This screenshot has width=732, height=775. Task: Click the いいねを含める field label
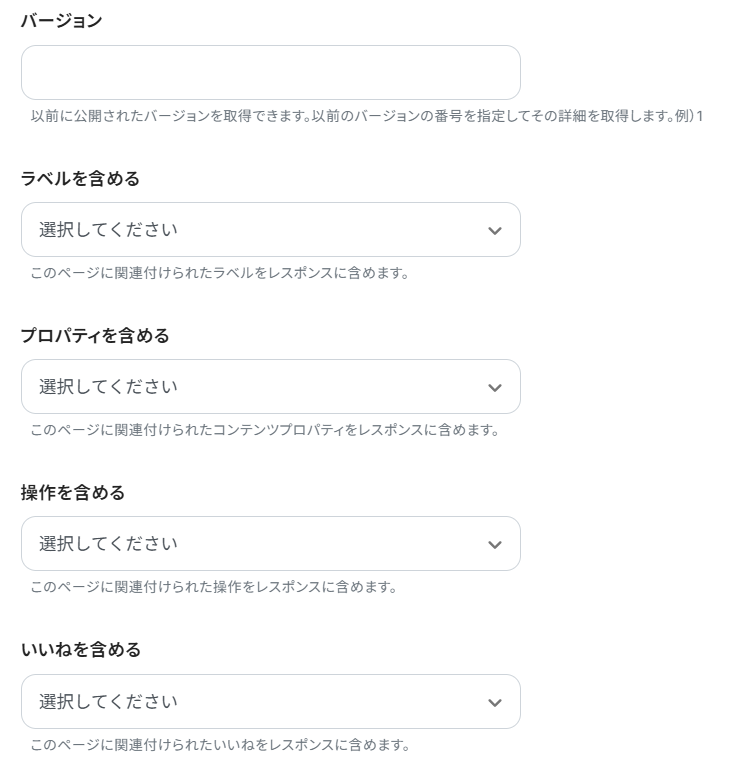81,650
